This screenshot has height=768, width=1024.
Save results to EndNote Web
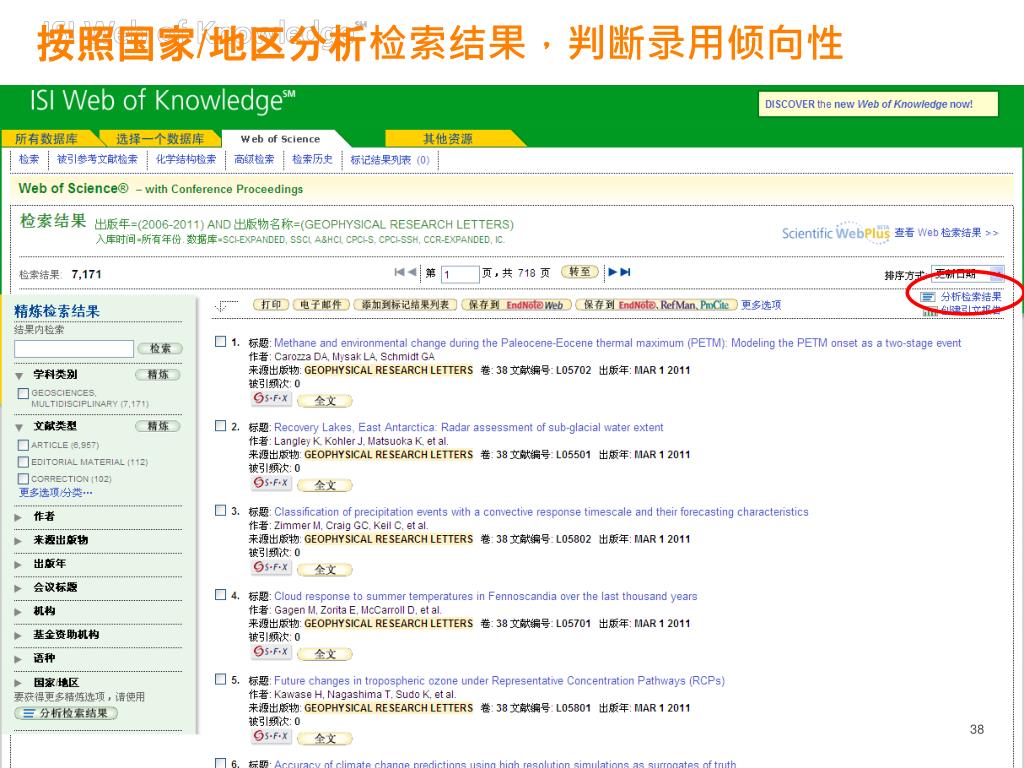517,304
